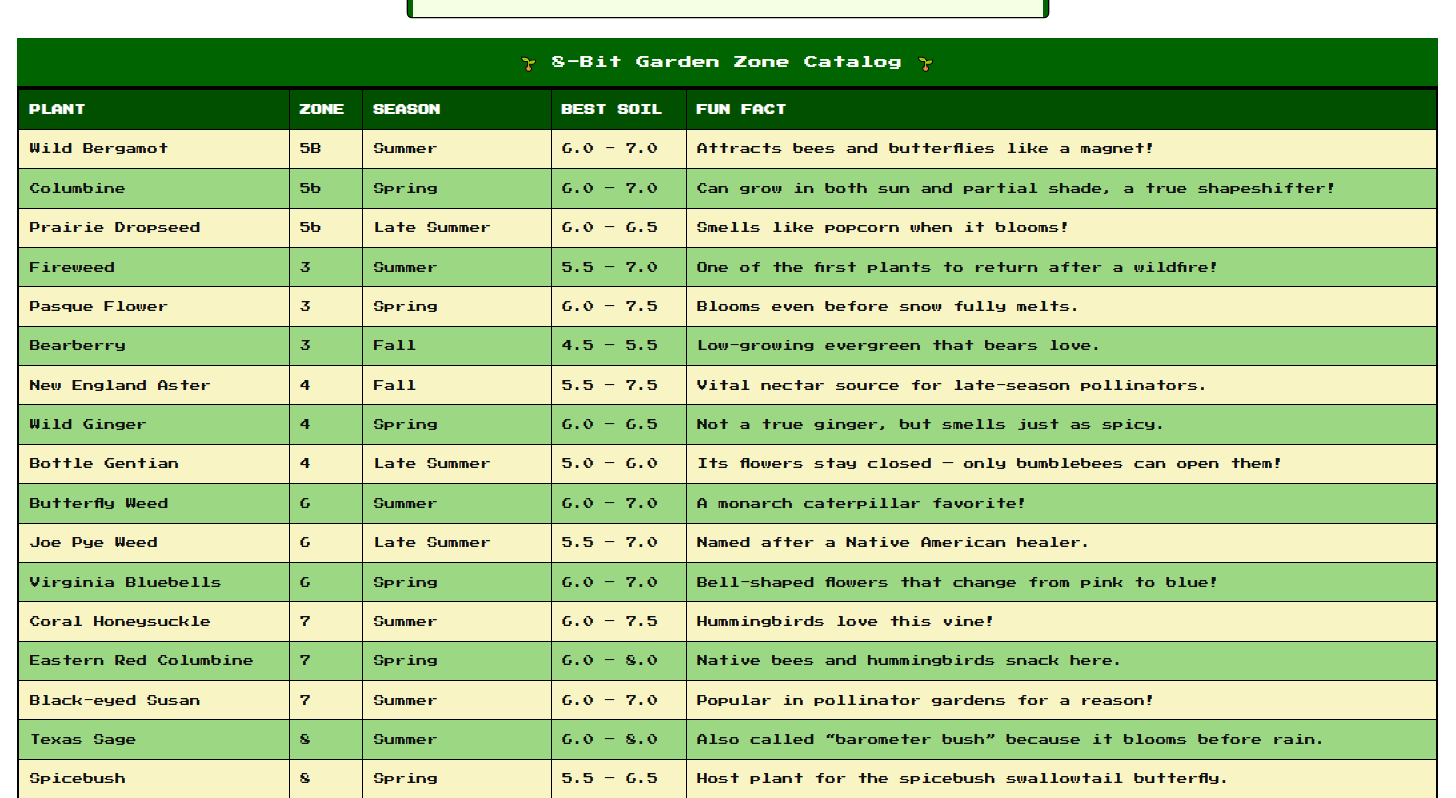The width and height of the screenshot is (1456, 798).
Task: Click the Fireweed plant name
Action: [71, 267]
